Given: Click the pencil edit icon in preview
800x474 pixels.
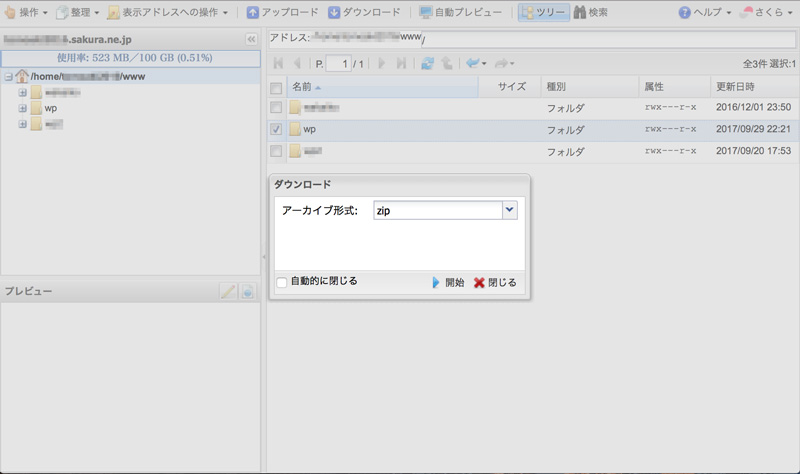Looking at the screenshot, I should [228, 291].
